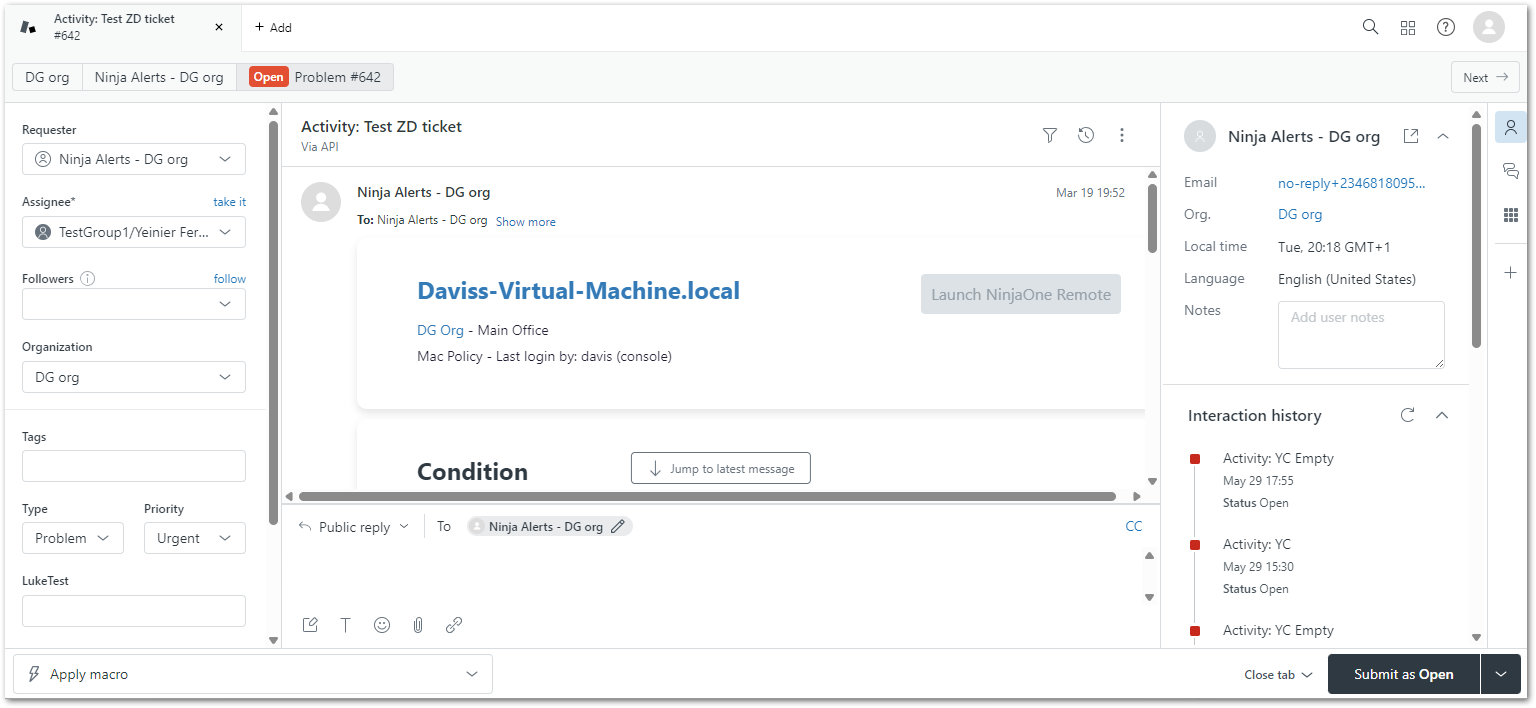Open the ticket more options menu
Screen dimensions: 1536x708
point(1121,135)
